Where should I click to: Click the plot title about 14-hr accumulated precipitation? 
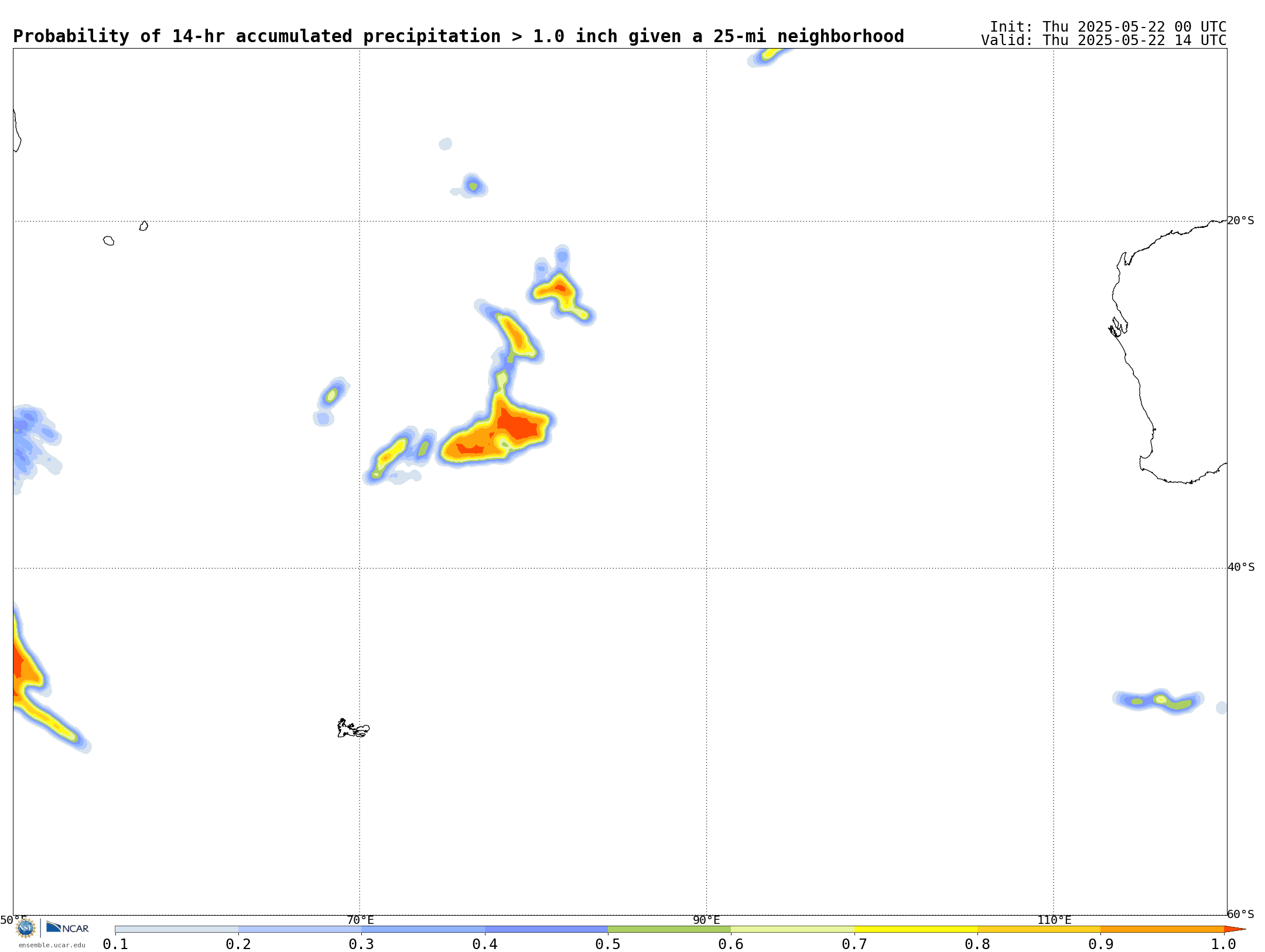pyautogui.click(x=458, y=36)
